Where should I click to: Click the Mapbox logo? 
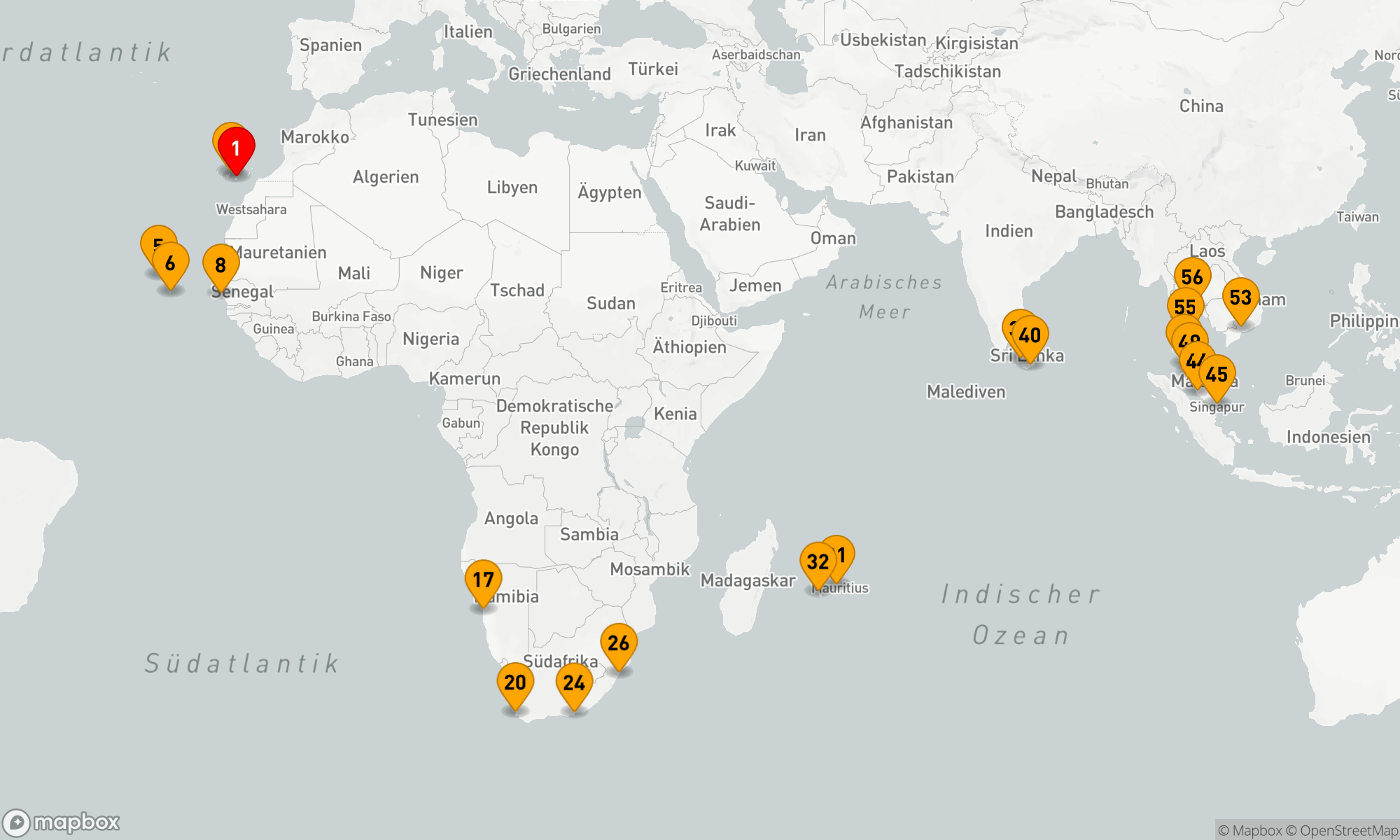(62, 822)
